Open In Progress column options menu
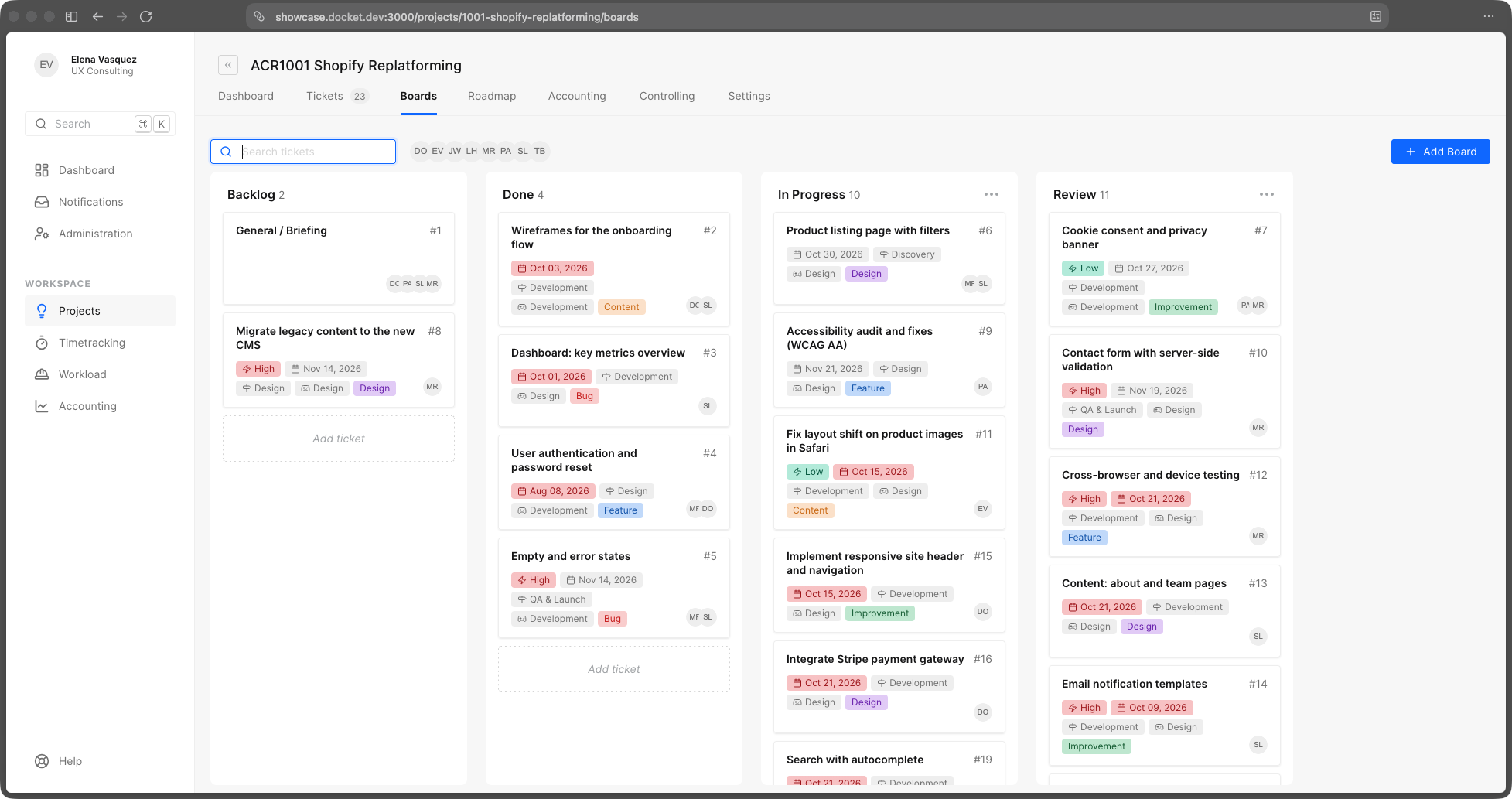The image size is (1512, 799). coord(992,194)
